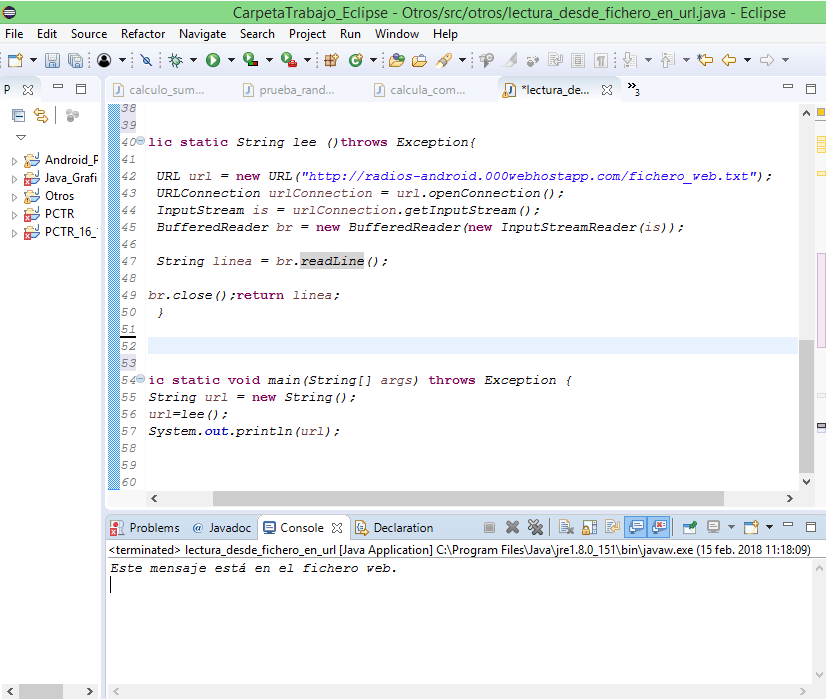Click the Save All icon

click(75, 60)
